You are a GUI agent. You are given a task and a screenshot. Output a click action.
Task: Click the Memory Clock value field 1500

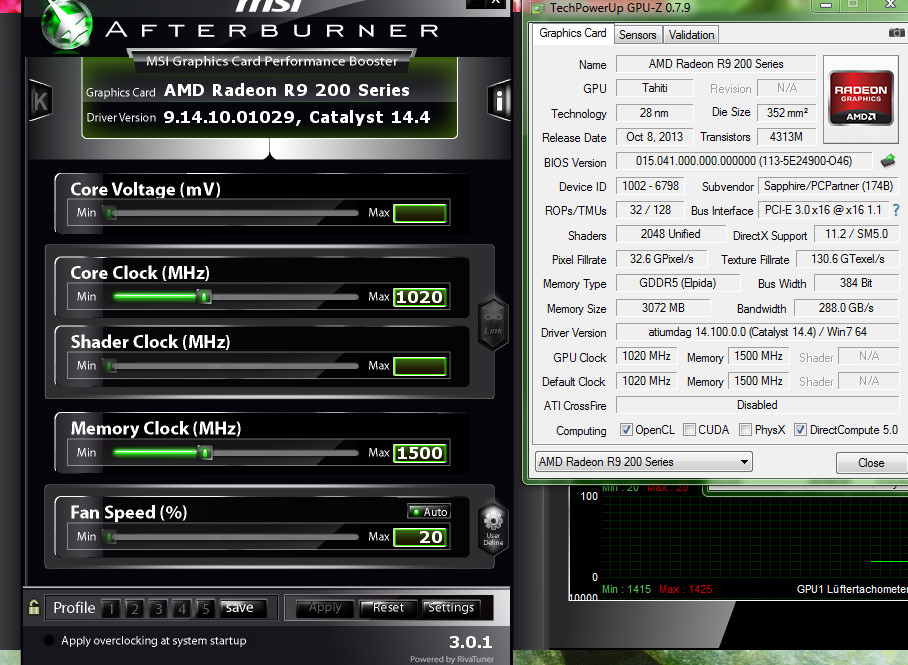click(420, 453)
